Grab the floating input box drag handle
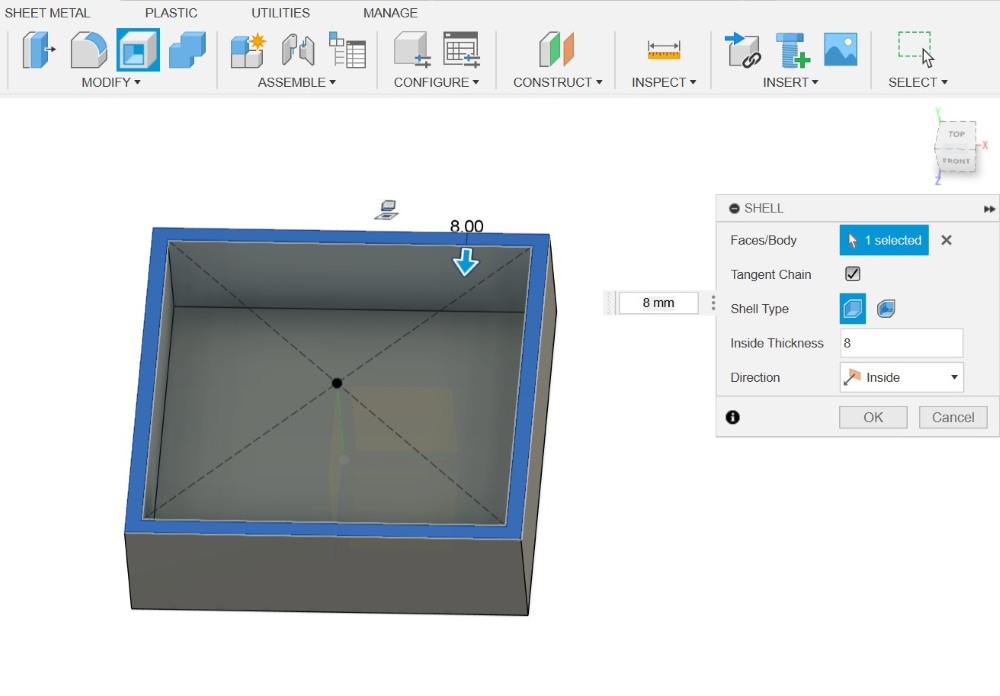1000x696 pixels. click(609, 302)
